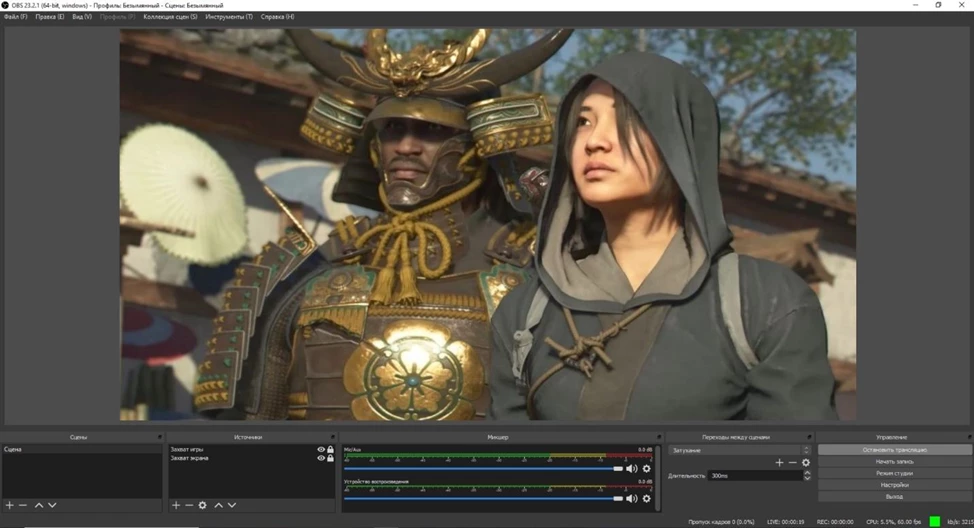
Task: Open the Затухание transition dropdown
Action: (x=739, y=450)
